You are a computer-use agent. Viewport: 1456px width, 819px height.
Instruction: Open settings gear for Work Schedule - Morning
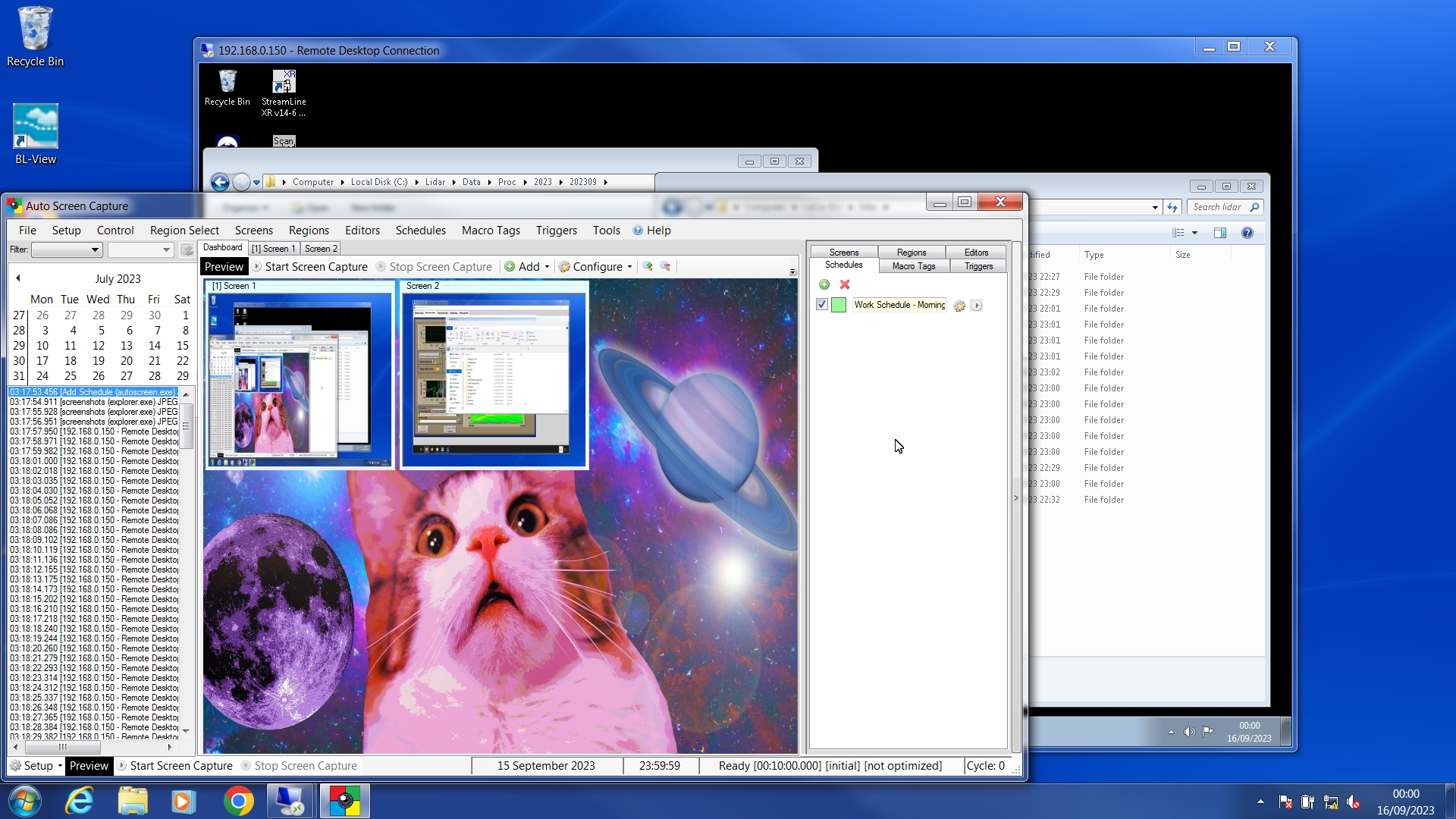coord(959,306)
